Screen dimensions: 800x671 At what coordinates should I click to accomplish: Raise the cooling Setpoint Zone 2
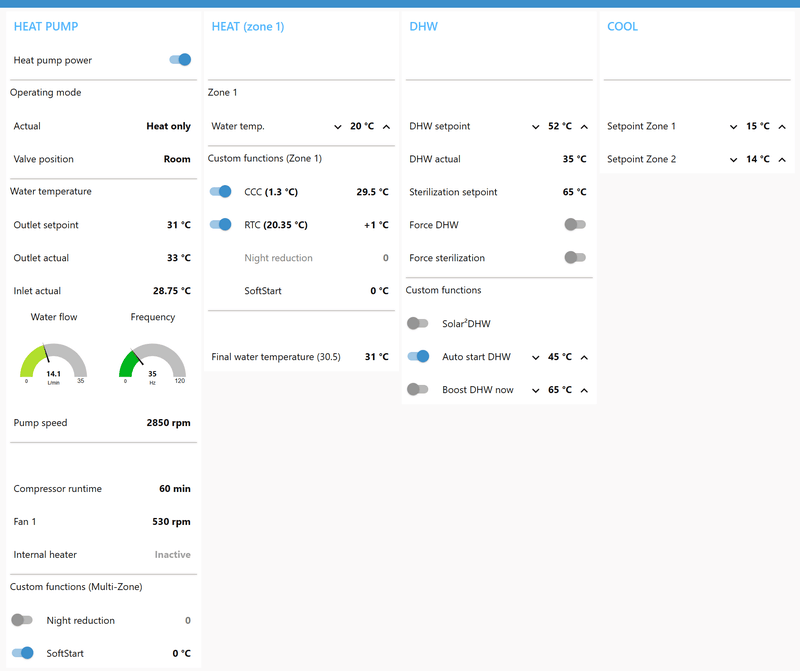coord(782,160)
